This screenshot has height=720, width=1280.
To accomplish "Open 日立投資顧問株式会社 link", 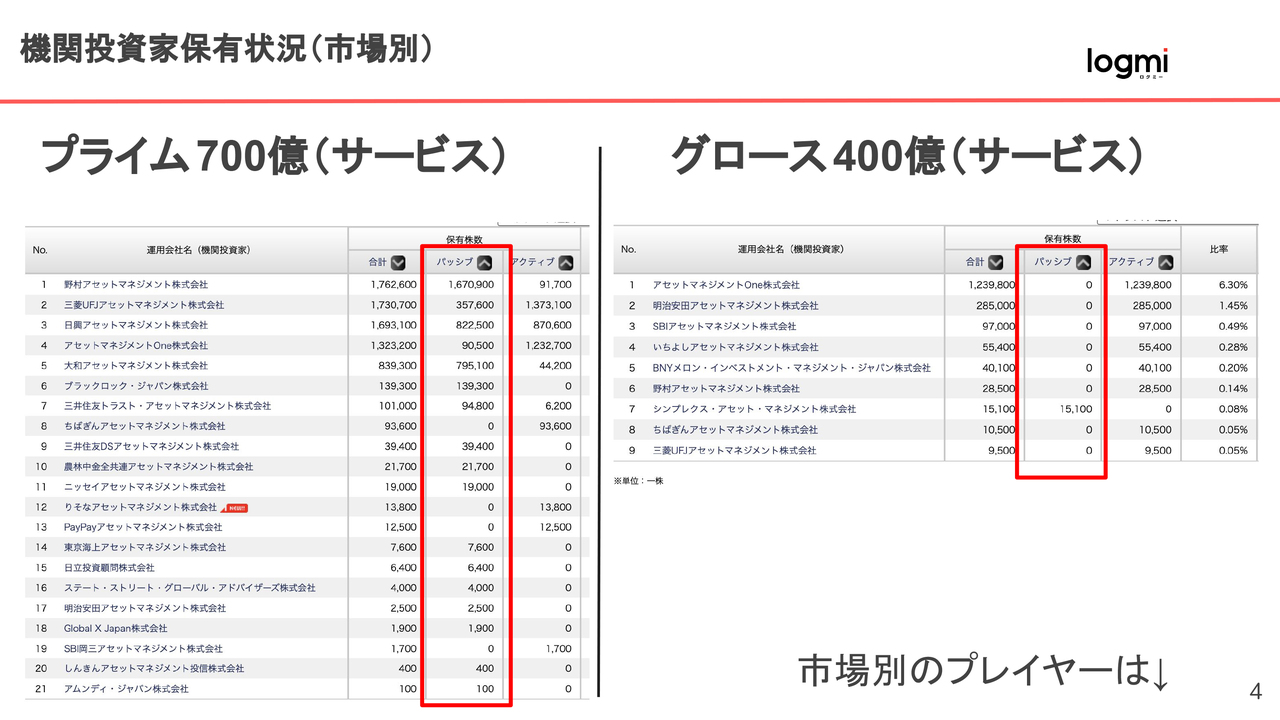I will (109, 568).
